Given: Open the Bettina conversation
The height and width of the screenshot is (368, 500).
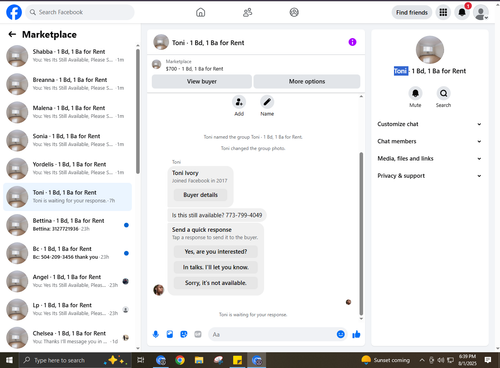Looking at the screenshot, I should [68, 225].
